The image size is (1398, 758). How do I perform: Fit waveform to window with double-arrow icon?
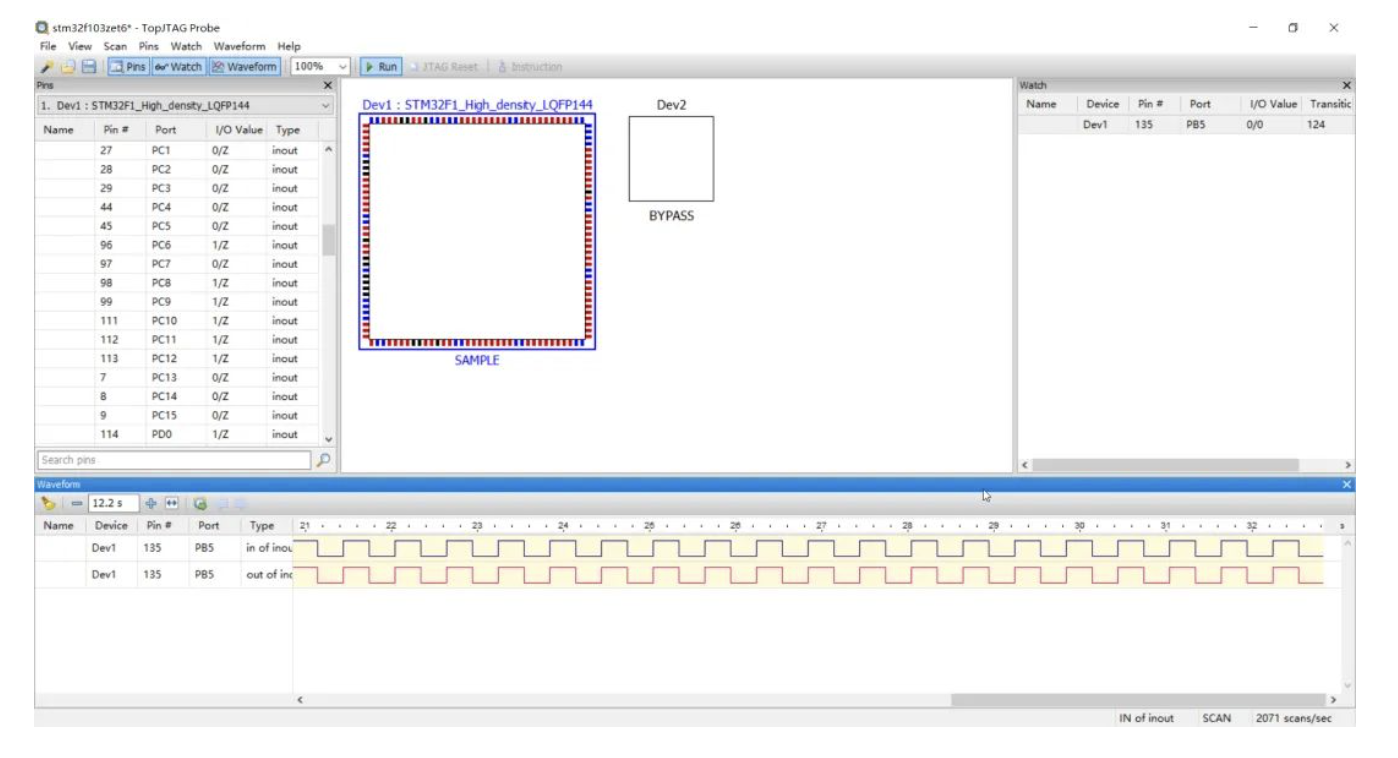pyautogui.click(x=171, y=504)
